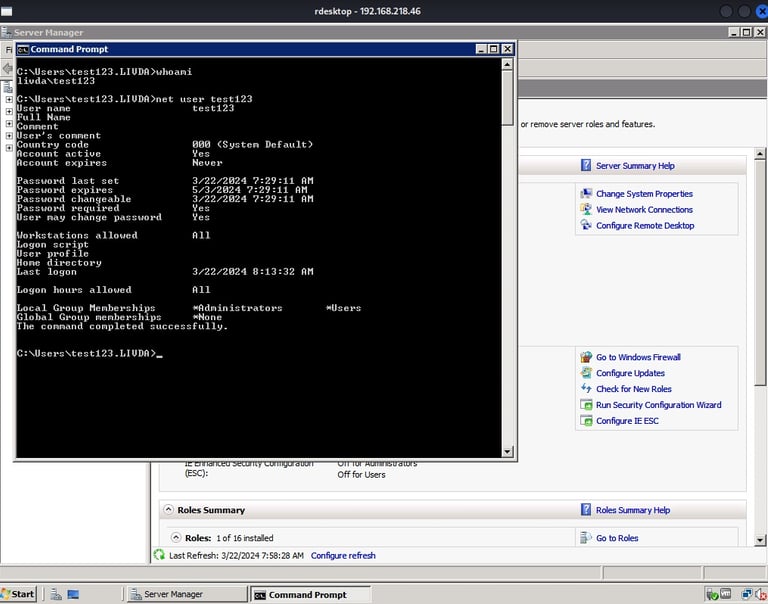Click the Change System Properties icon
This screenshot has height=604, width=768.
tap(586, 194)
